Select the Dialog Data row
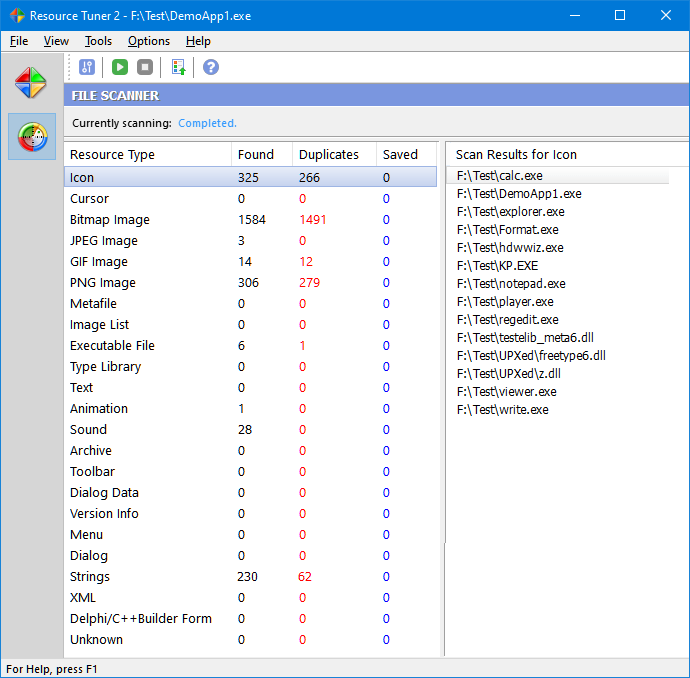This screenshot has height=678, width=690. coord(250,493)
